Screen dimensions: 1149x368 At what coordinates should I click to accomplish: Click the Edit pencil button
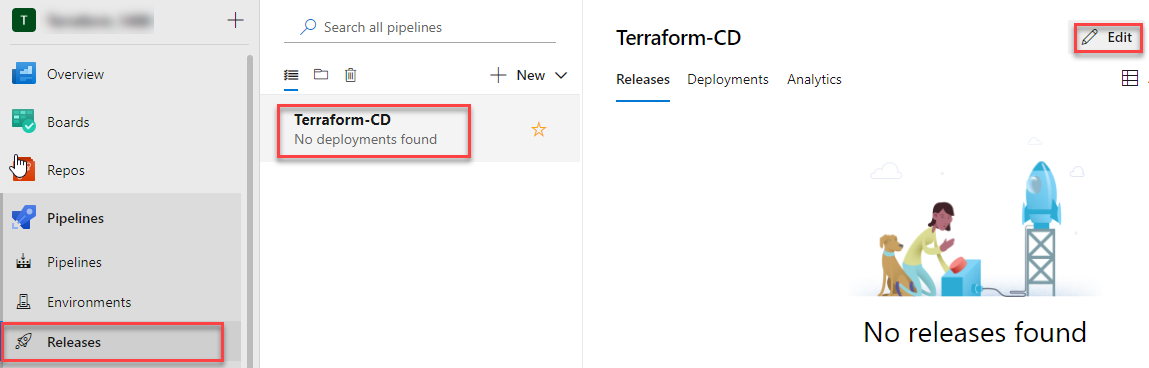1106,37
